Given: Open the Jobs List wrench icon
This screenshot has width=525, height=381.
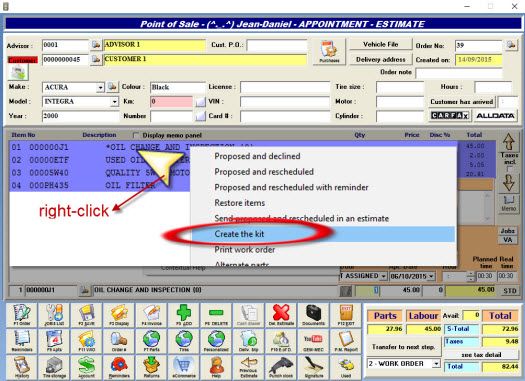Looking at the screenshot, I should pyautogui.click(x=54, y=315).
